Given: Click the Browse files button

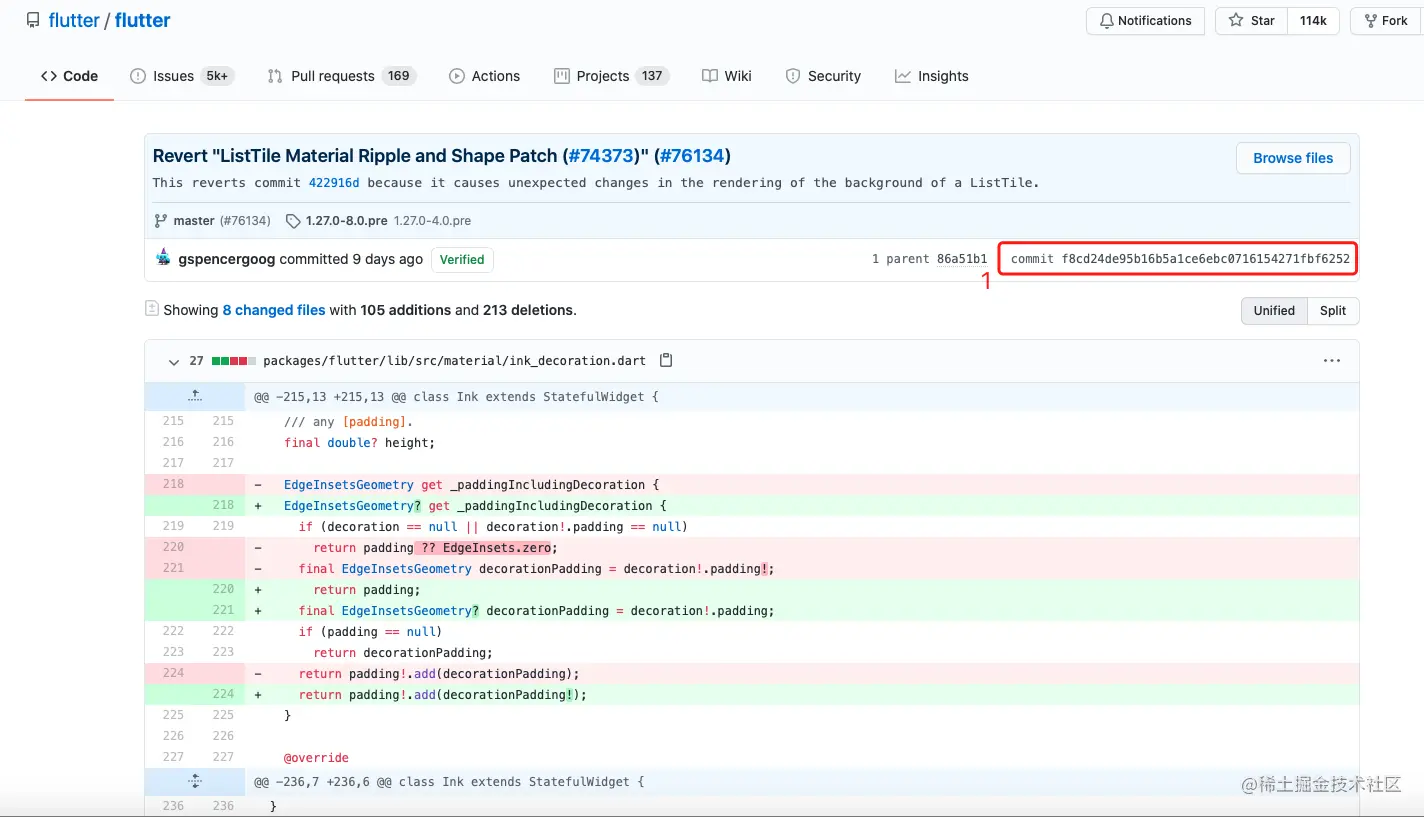Looking at the screenshot, I should click(x=1293, y=158).
